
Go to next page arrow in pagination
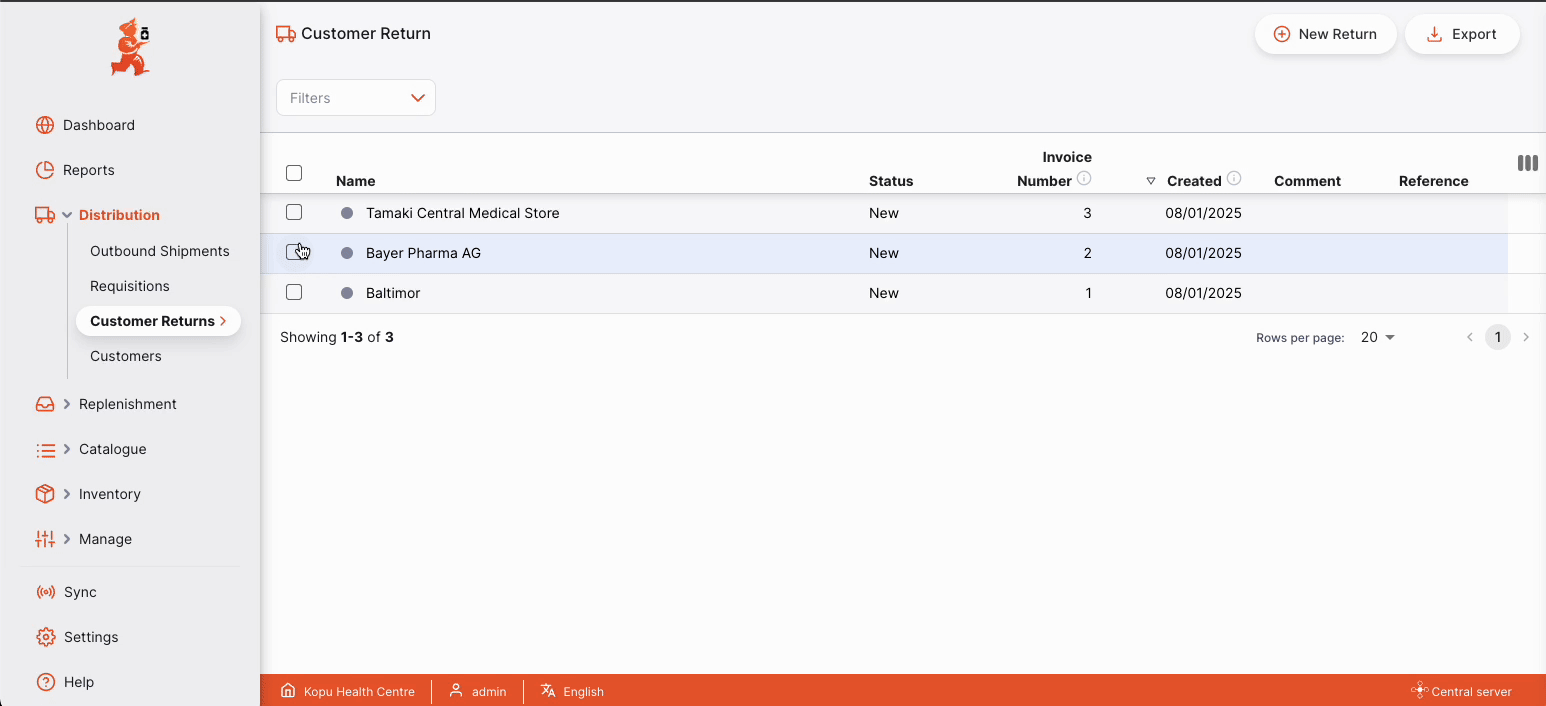(x=1526, y=338)
